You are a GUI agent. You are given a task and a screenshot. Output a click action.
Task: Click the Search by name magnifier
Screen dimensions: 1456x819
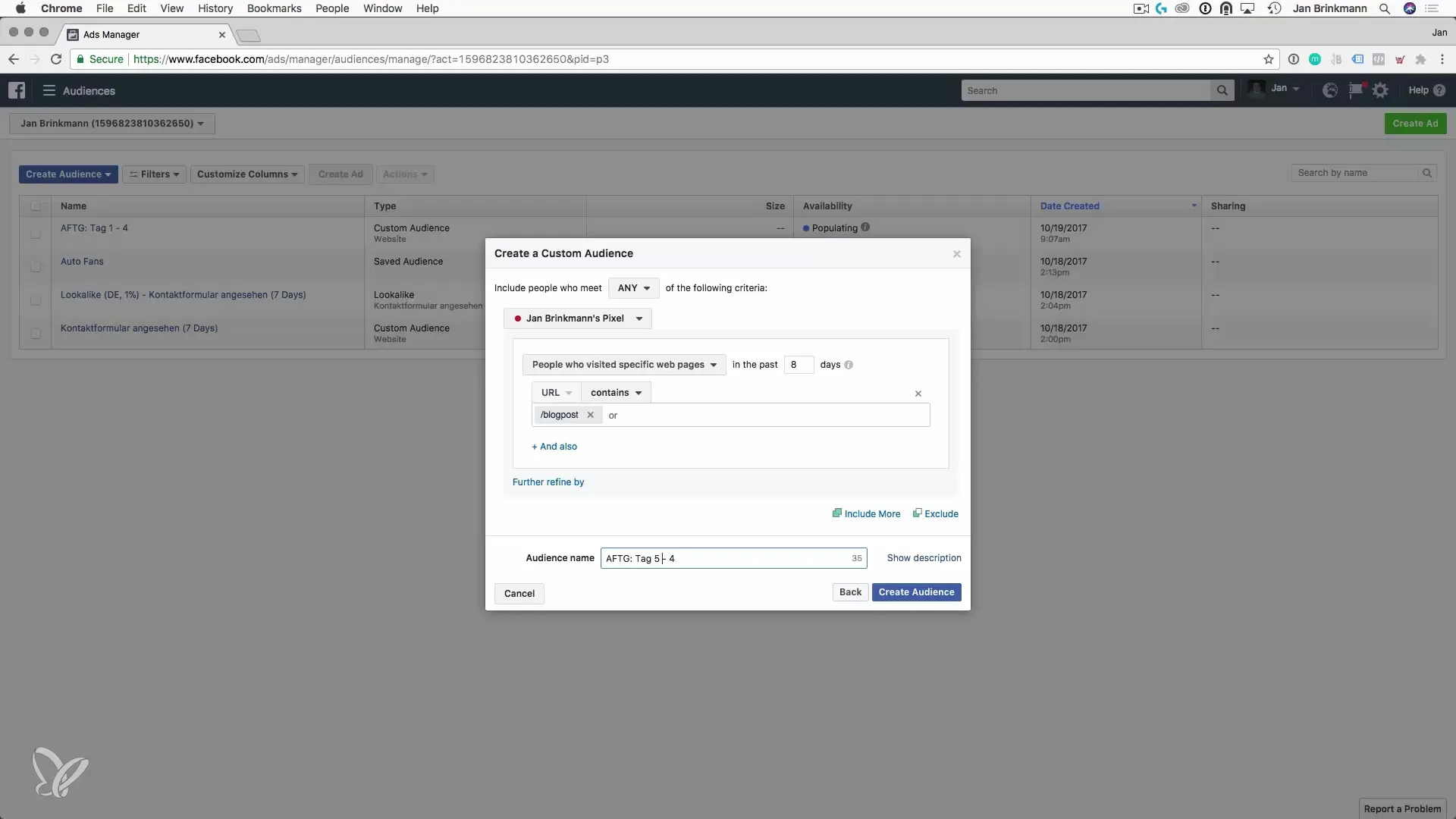pos(1426,173)
